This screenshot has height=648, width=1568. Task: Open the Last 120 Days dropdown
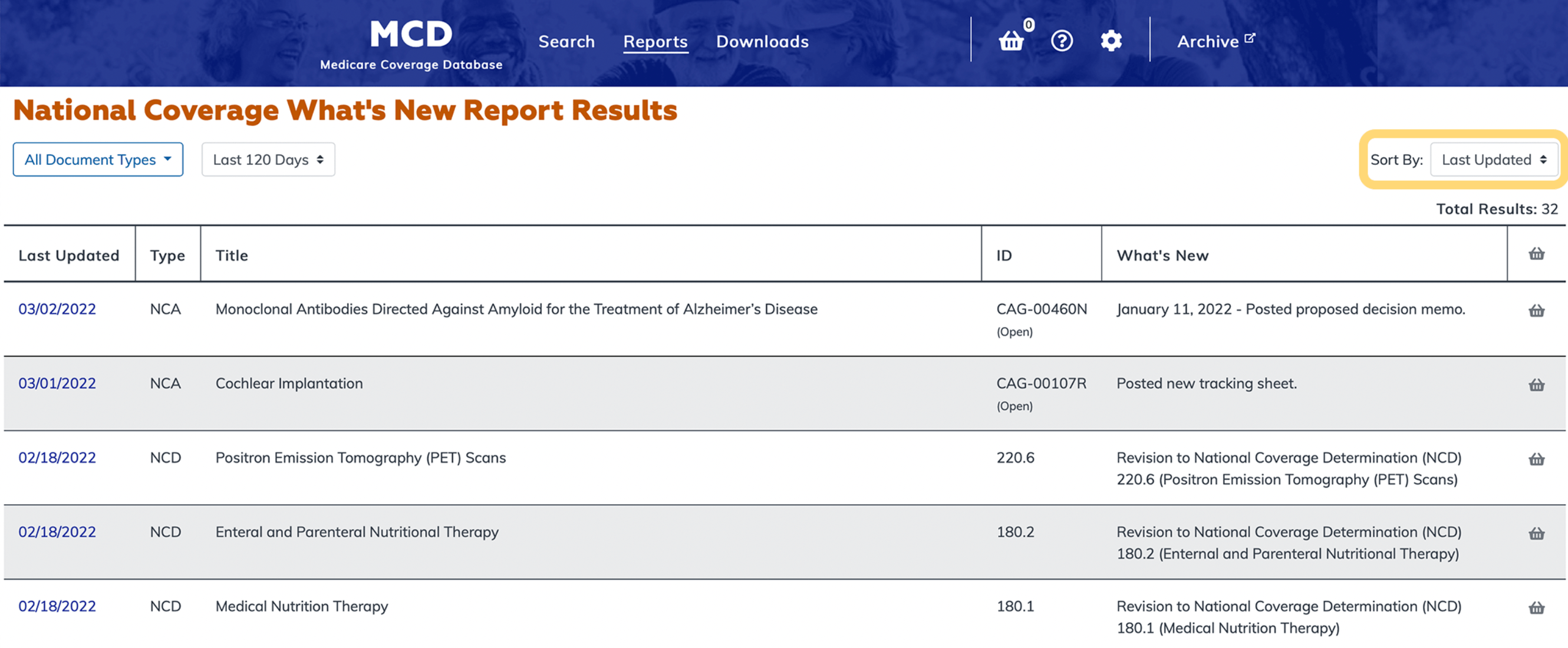pyautogui.click(x=268, y=160)
